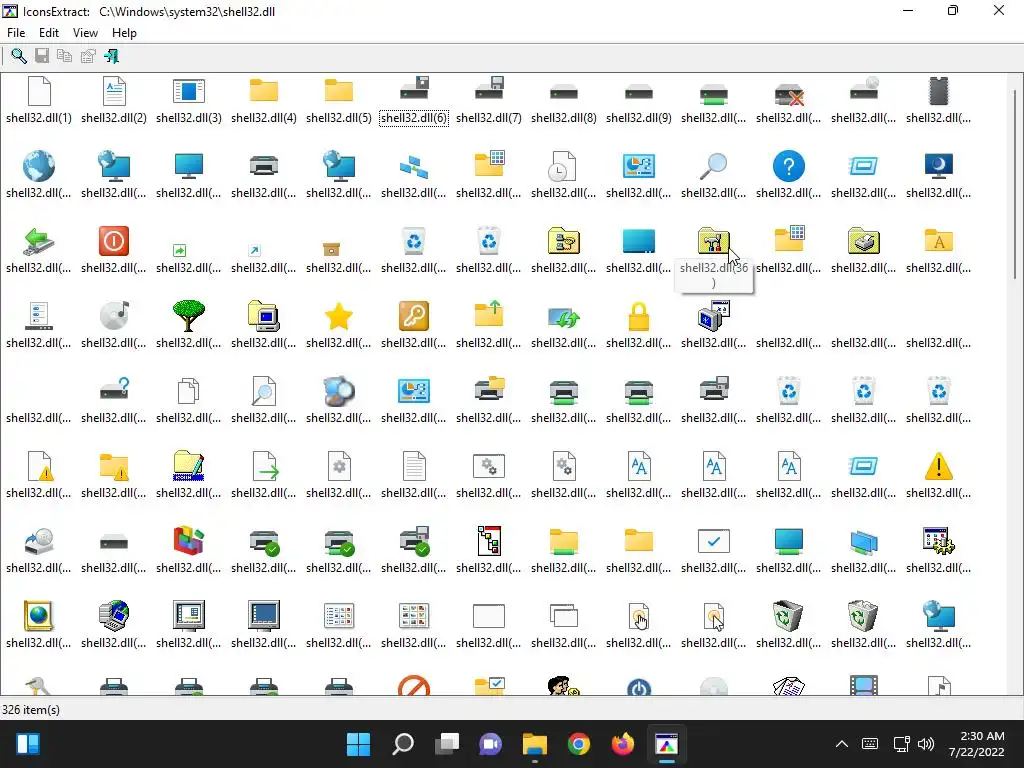Viewport: 1024px width, 768px height.
Task: Open the File menu
Action: point(16,33)
